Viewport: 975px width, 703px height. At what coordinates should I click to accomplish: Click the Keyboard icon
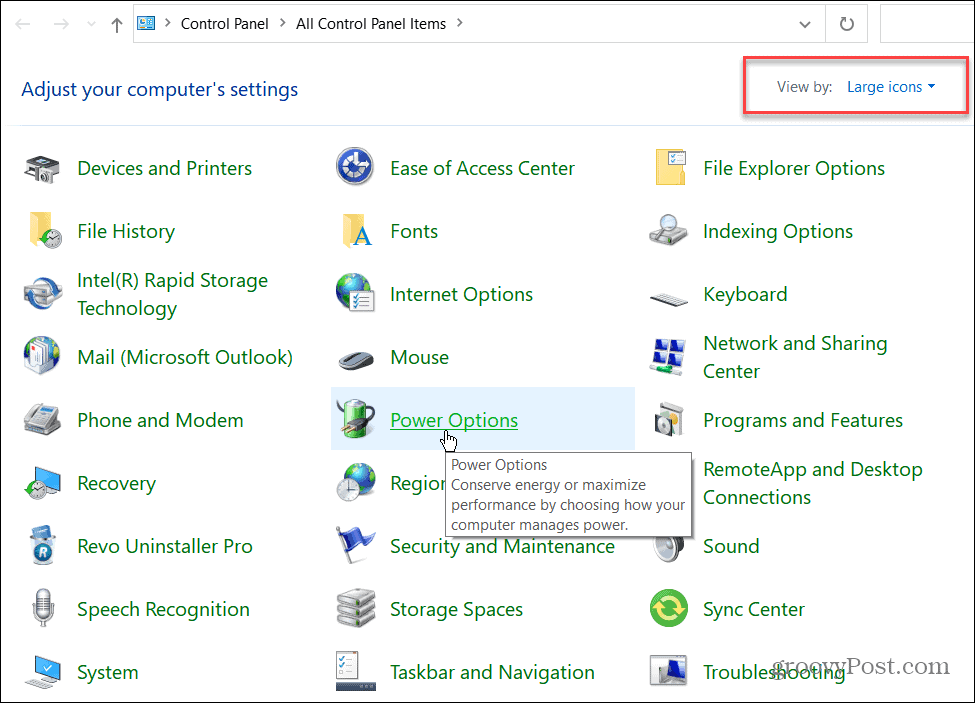tap(668, 296)
